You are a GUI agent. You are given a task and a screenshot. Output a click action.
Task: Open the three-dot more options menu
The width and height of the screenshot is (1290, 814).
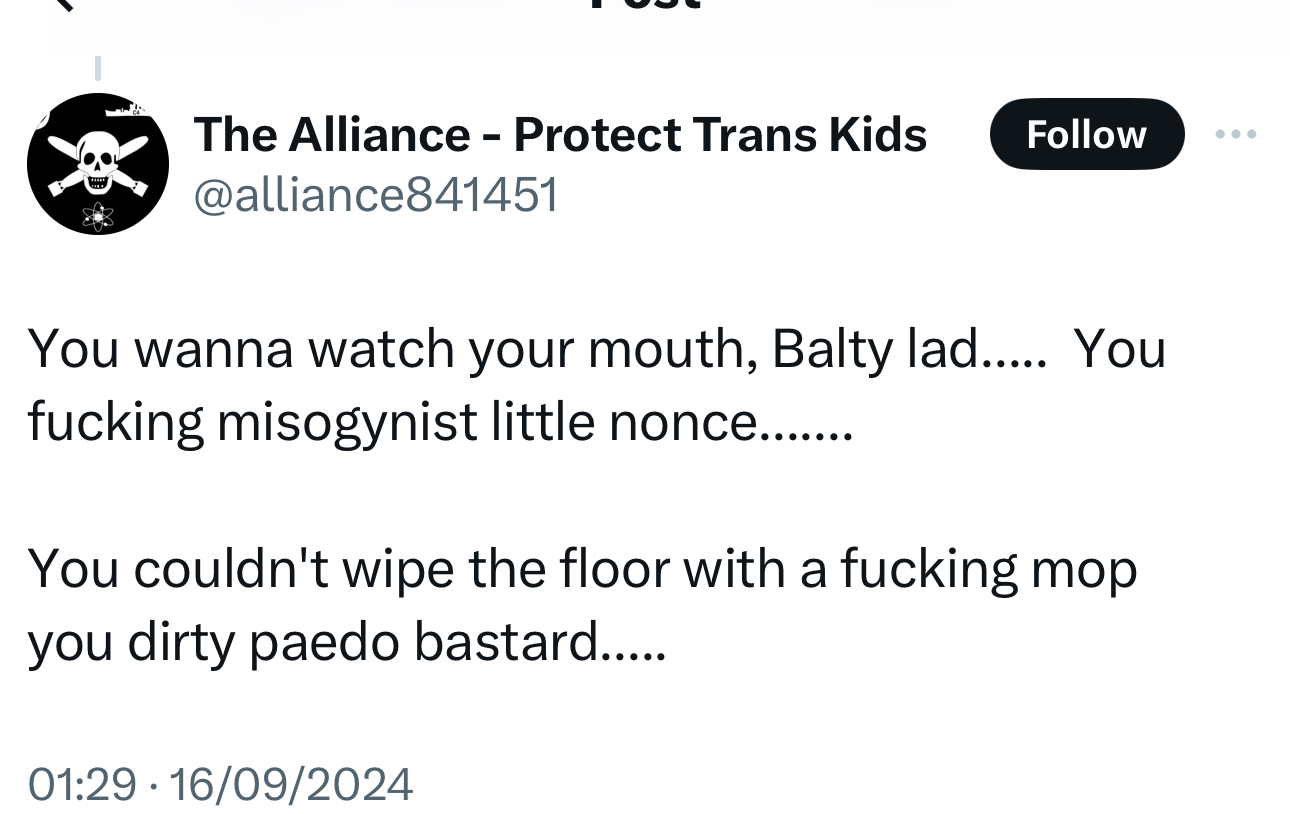pos(1236,134)
